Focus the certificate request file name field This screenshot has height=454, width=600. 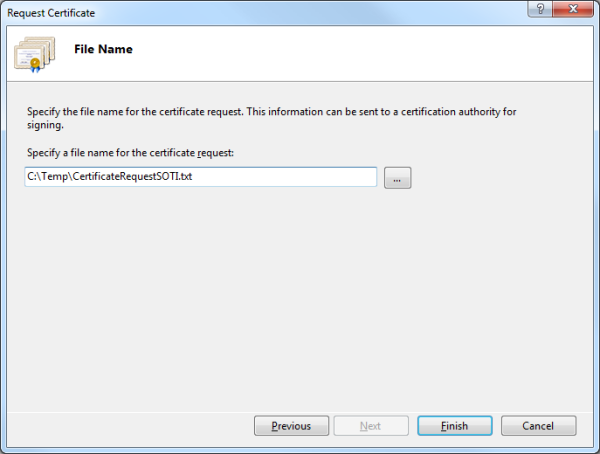(x=201, y=177)
